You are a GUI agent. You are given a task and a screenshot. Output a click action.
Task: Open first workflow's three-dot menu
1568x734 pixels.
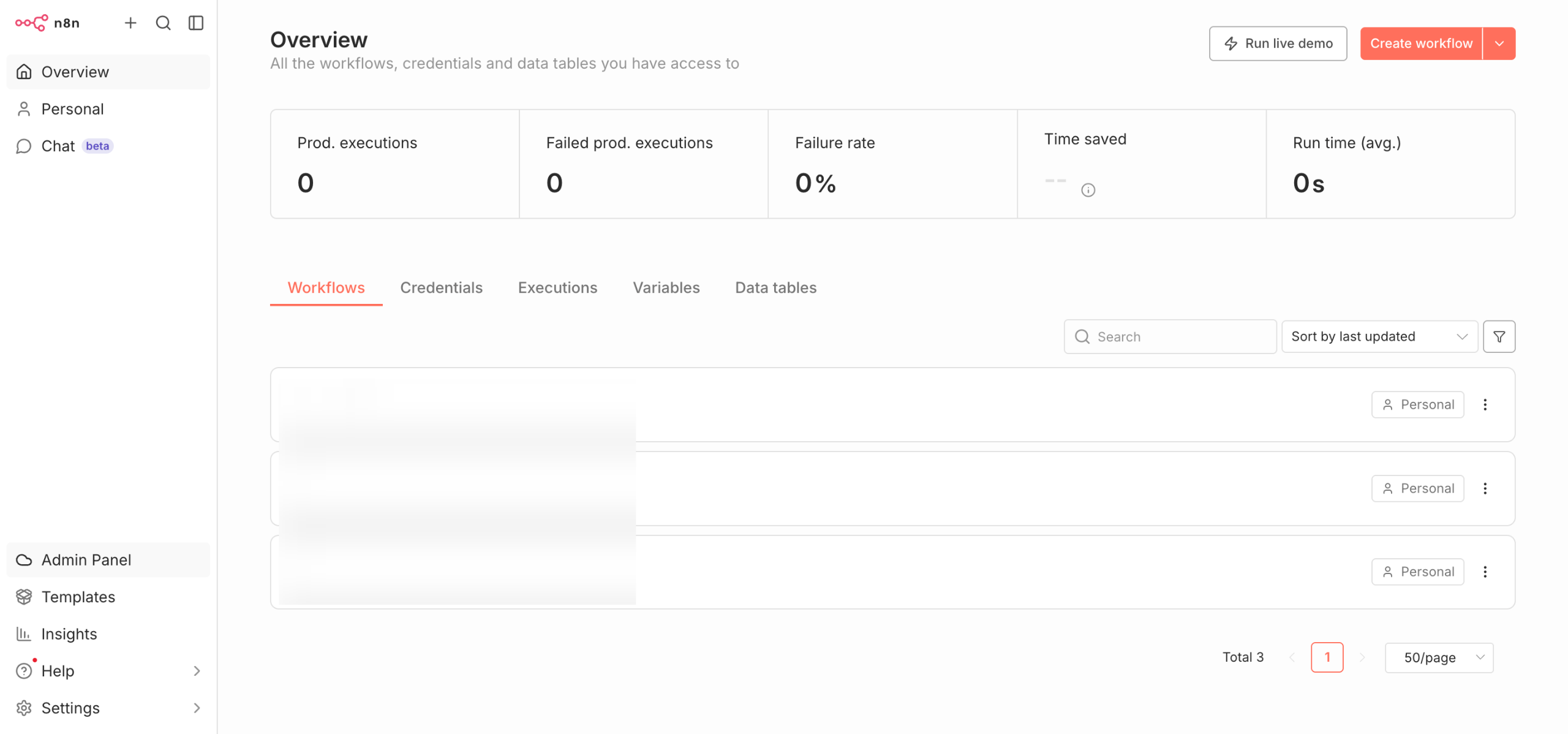point(1485,404)
